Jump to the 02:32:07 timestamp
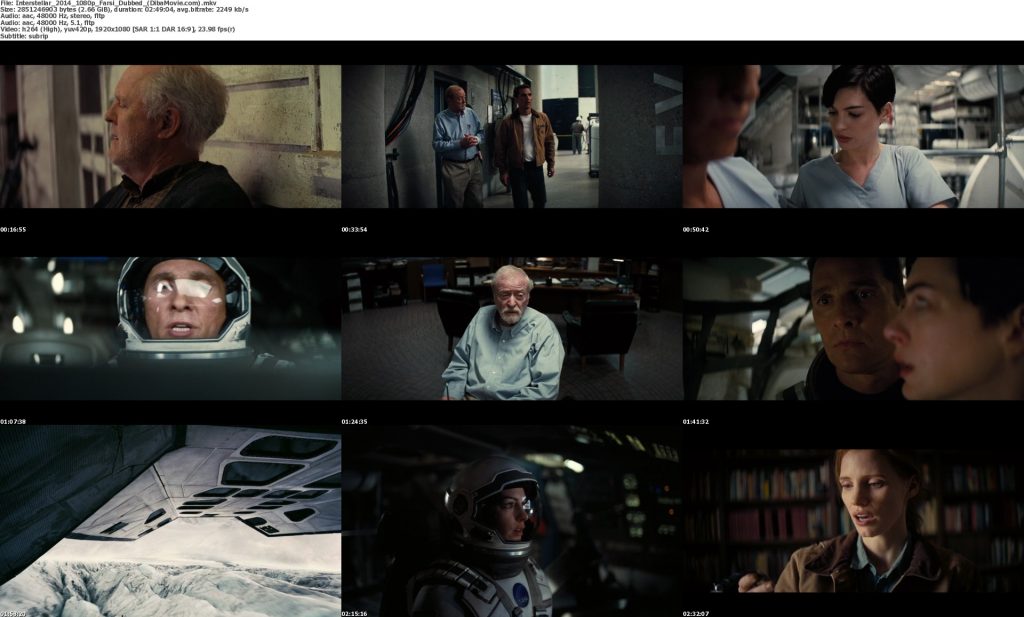The height and width of the screenshot is (617, 1024). click(696, 613)
